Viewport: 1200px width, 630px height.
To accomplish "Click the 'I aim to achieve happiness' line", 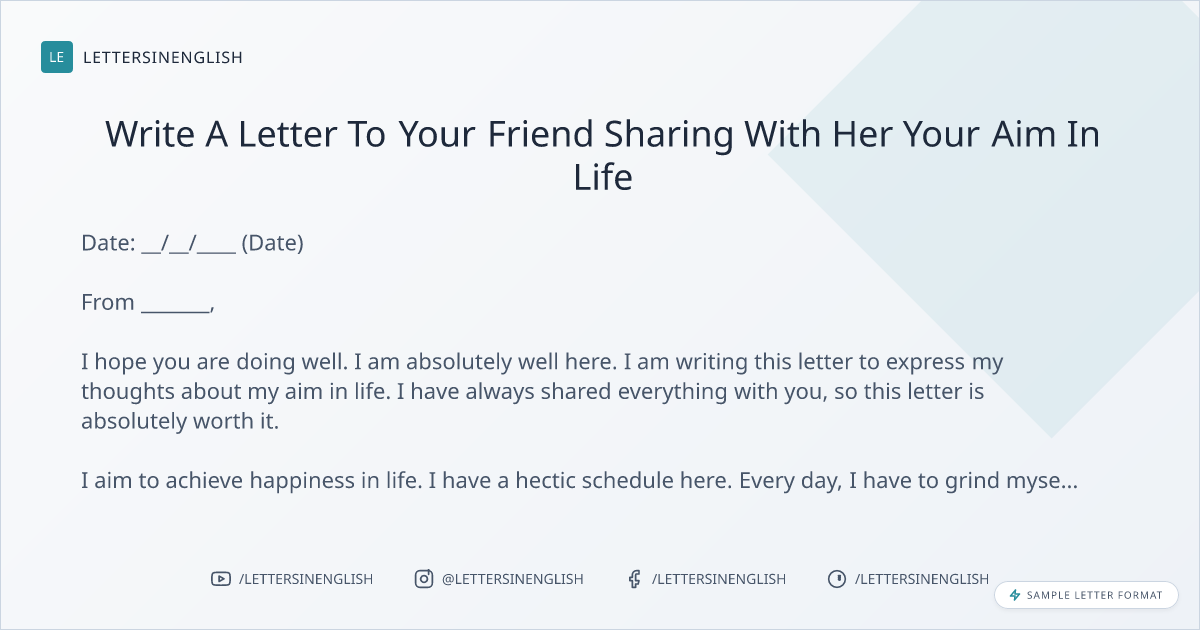I will tap(560, 481).
